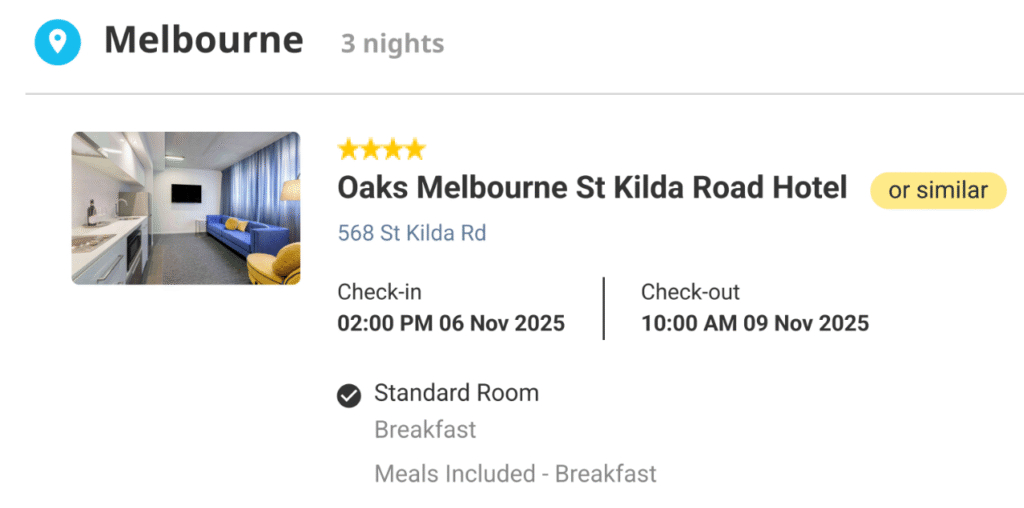The height and width of the screenshot is (508, 1024).
Task: Select the Check-out label
Action: point(690,292)
